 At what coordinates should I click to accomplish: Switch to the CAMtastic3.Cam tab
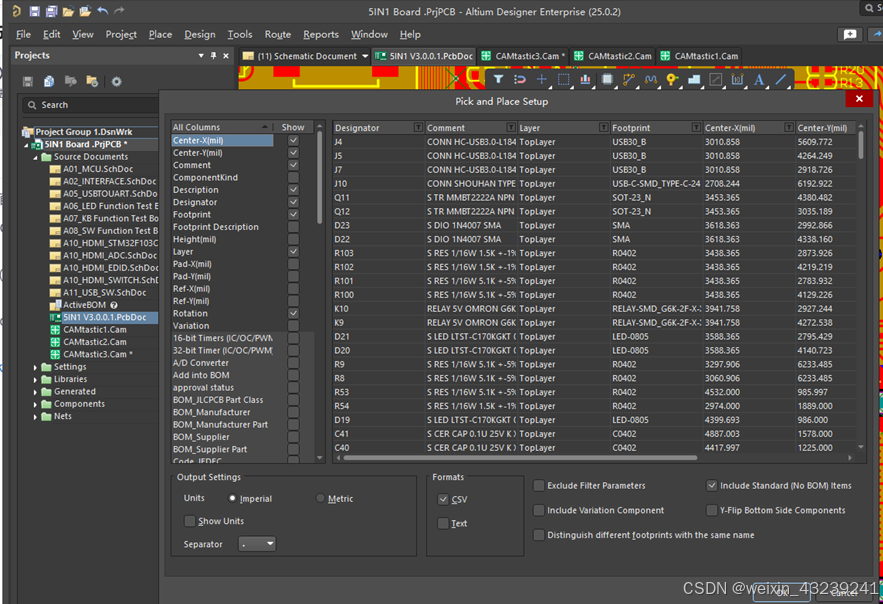(x=524, y=56)
